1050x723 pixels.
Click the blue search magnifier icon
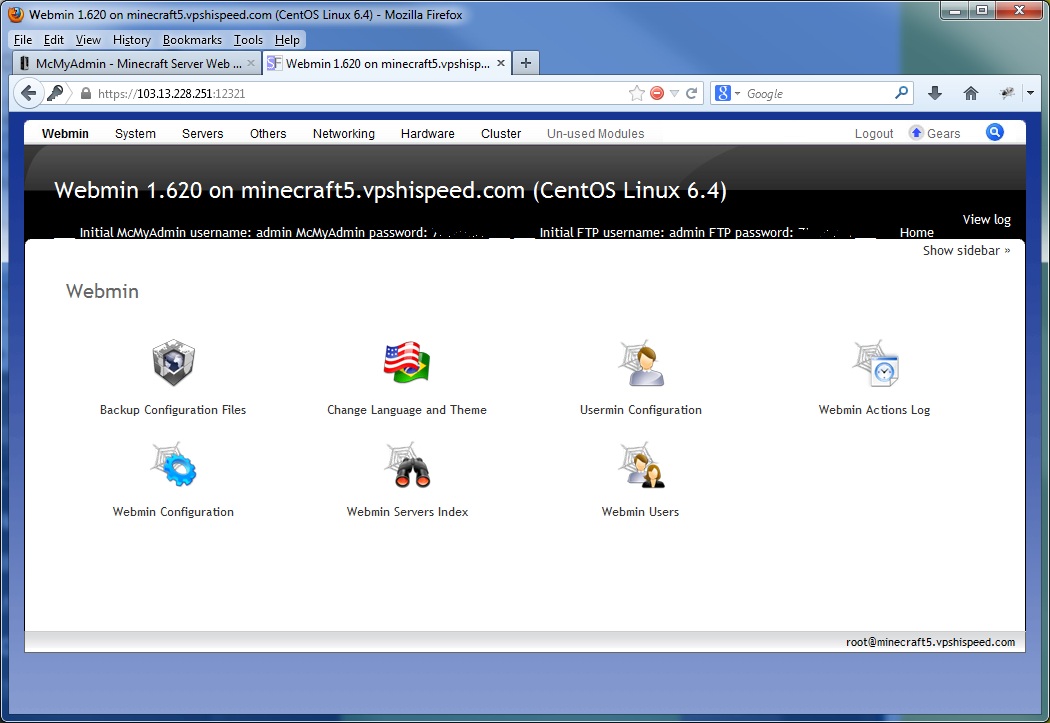[x=994, y=133]
